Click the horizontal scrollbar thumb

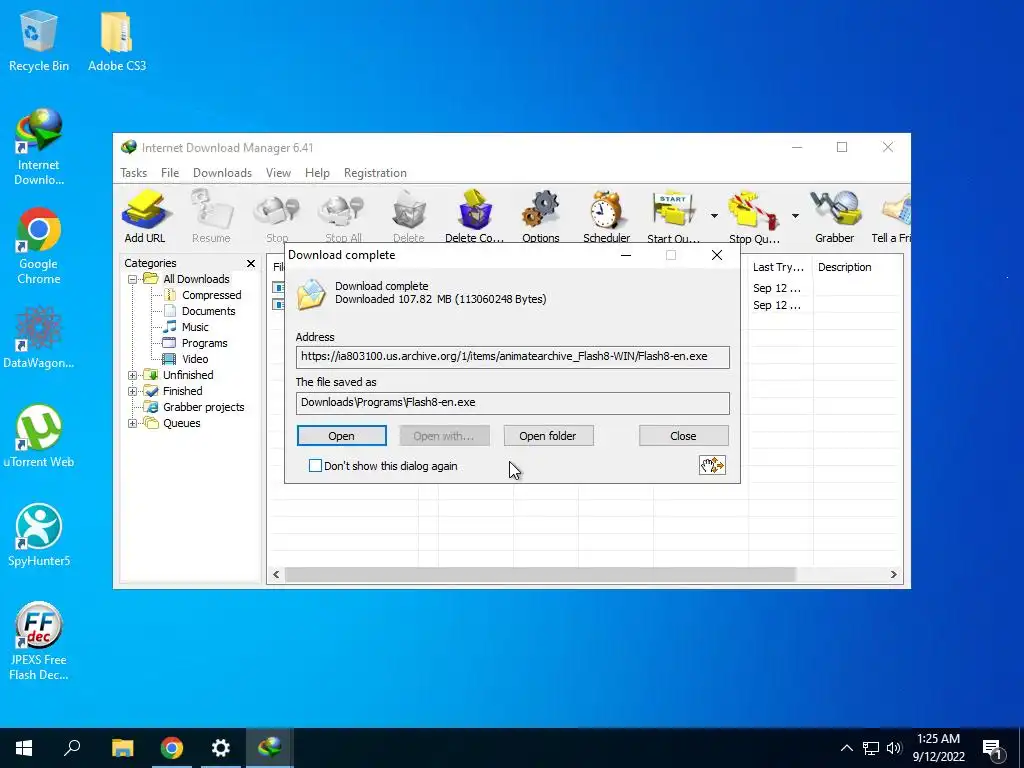(x=540, y=574)
